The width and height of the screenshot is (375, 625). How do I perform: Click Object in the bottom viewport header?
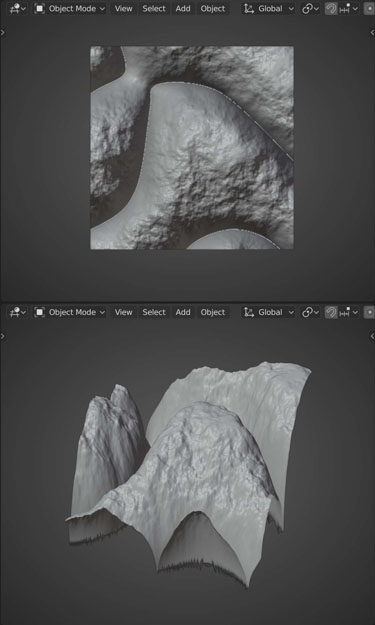(x=213, y=312)
